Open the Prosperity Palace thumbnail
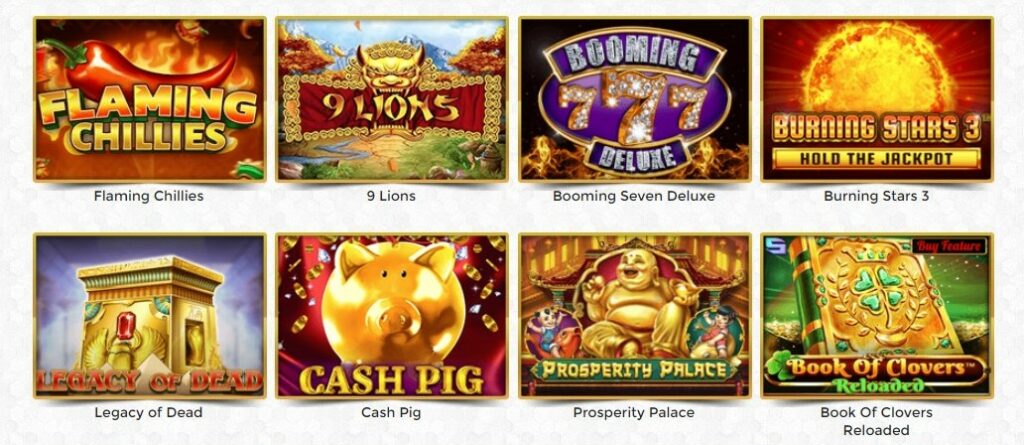 click(x=634, y=316)
